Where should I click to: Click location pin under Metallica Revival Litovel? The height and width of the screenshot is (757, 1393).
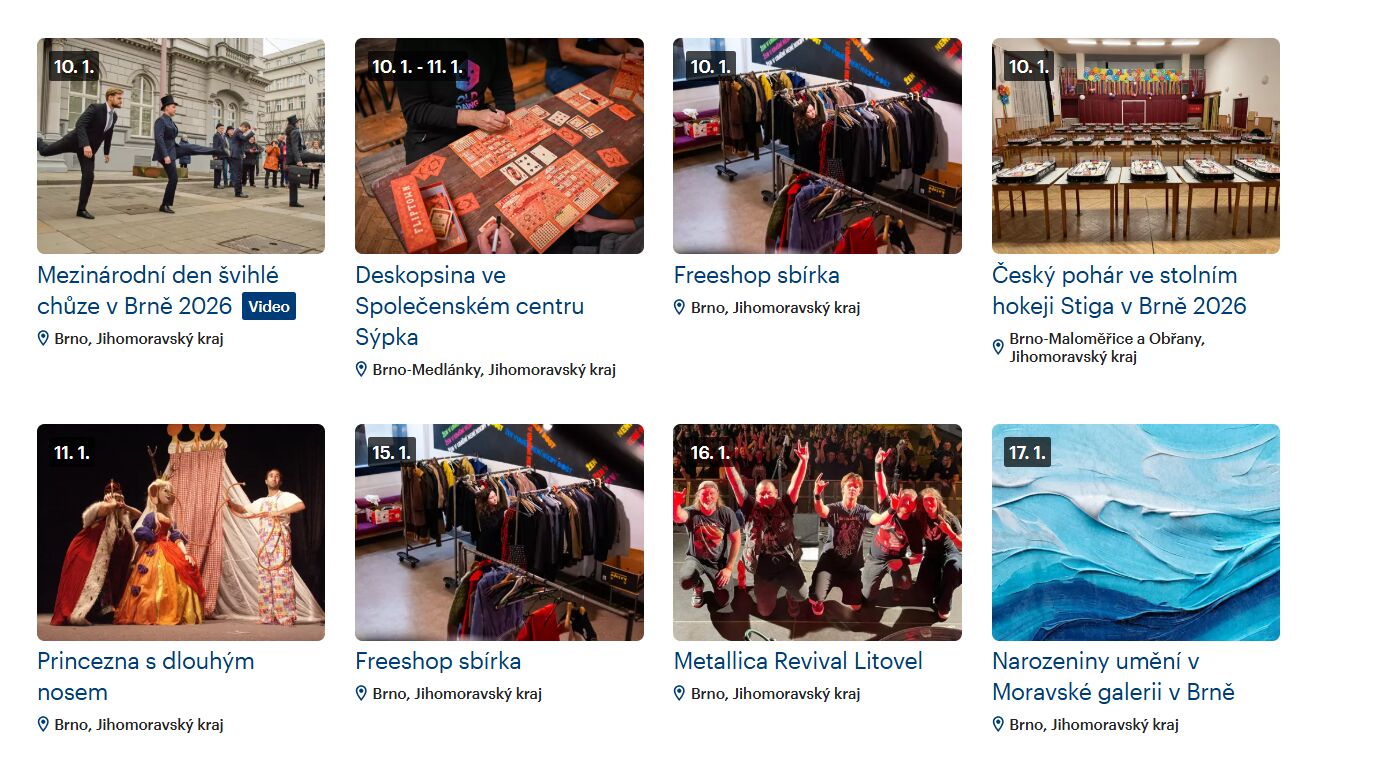click(x=679, y=693)
